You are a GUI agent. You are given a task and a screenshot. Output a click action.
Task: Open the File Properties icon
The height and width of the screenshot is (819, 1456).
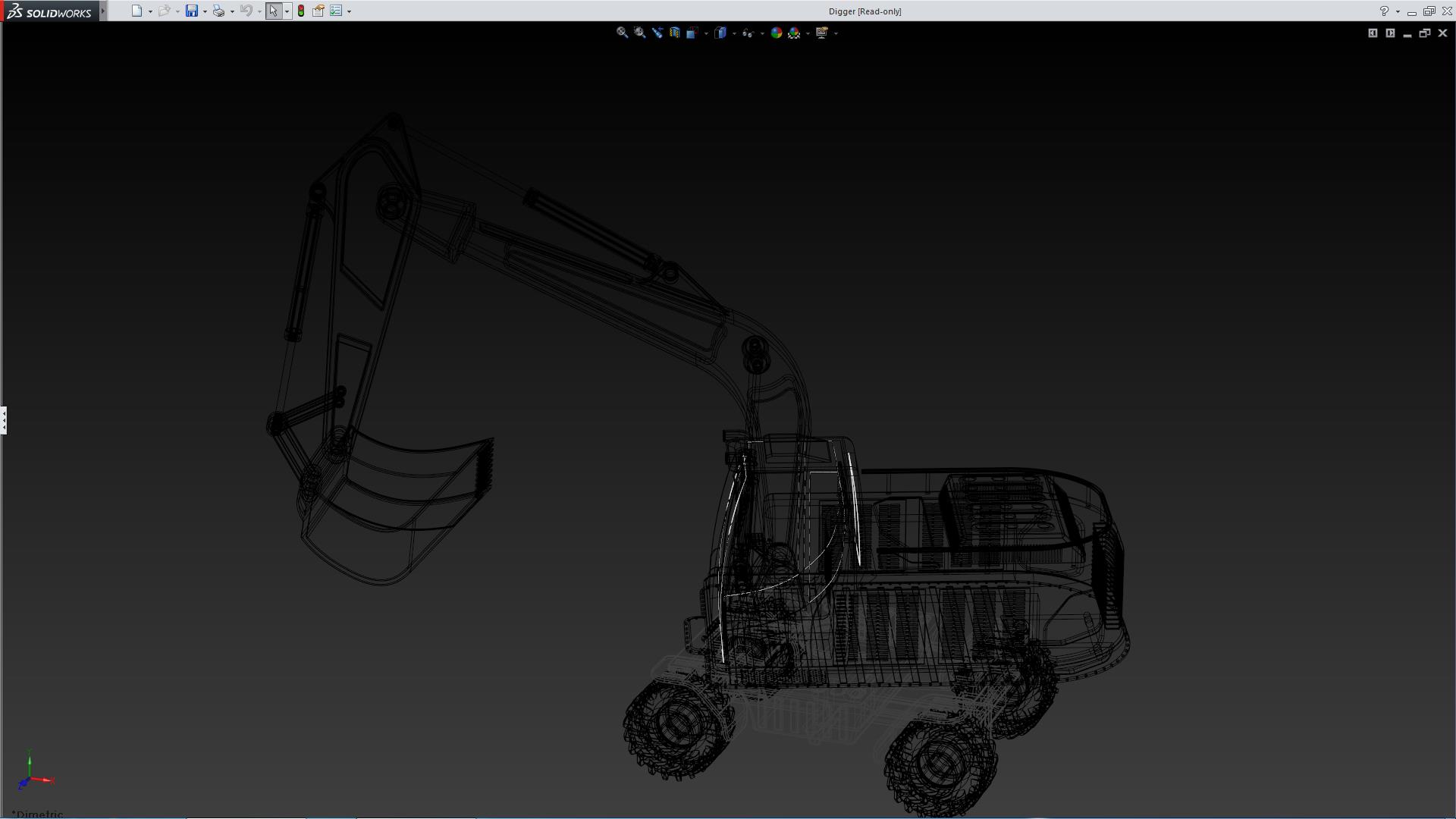point(318,11)
